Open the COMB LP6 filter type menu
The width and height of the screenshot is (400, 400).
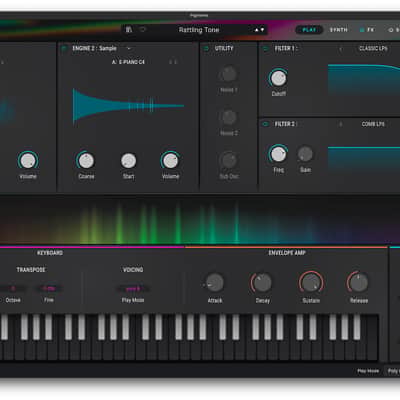[x=373, y=124]
